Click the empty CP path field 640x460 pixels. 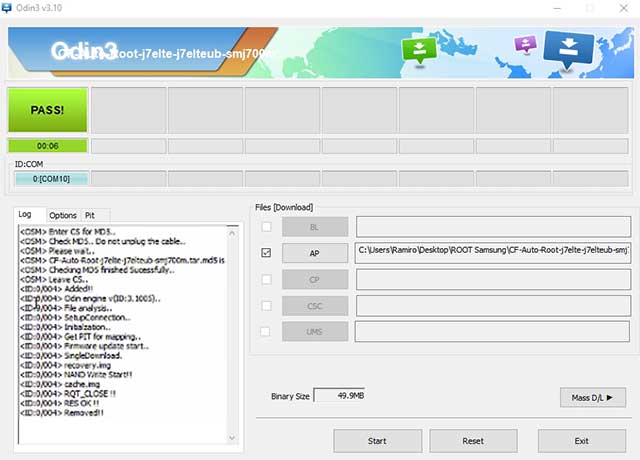[493, 280]
